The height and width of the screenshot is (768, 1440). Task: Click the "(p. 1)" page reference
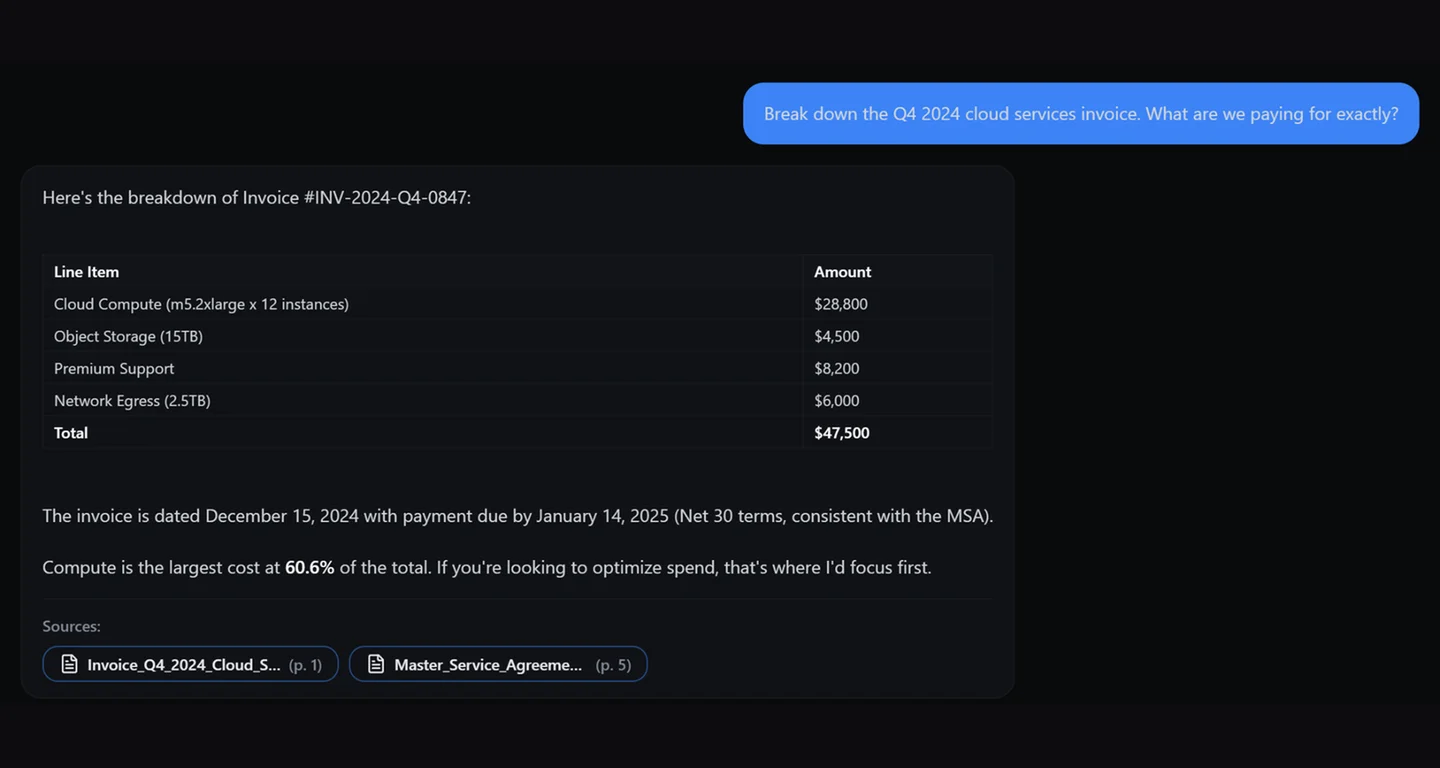305,665
